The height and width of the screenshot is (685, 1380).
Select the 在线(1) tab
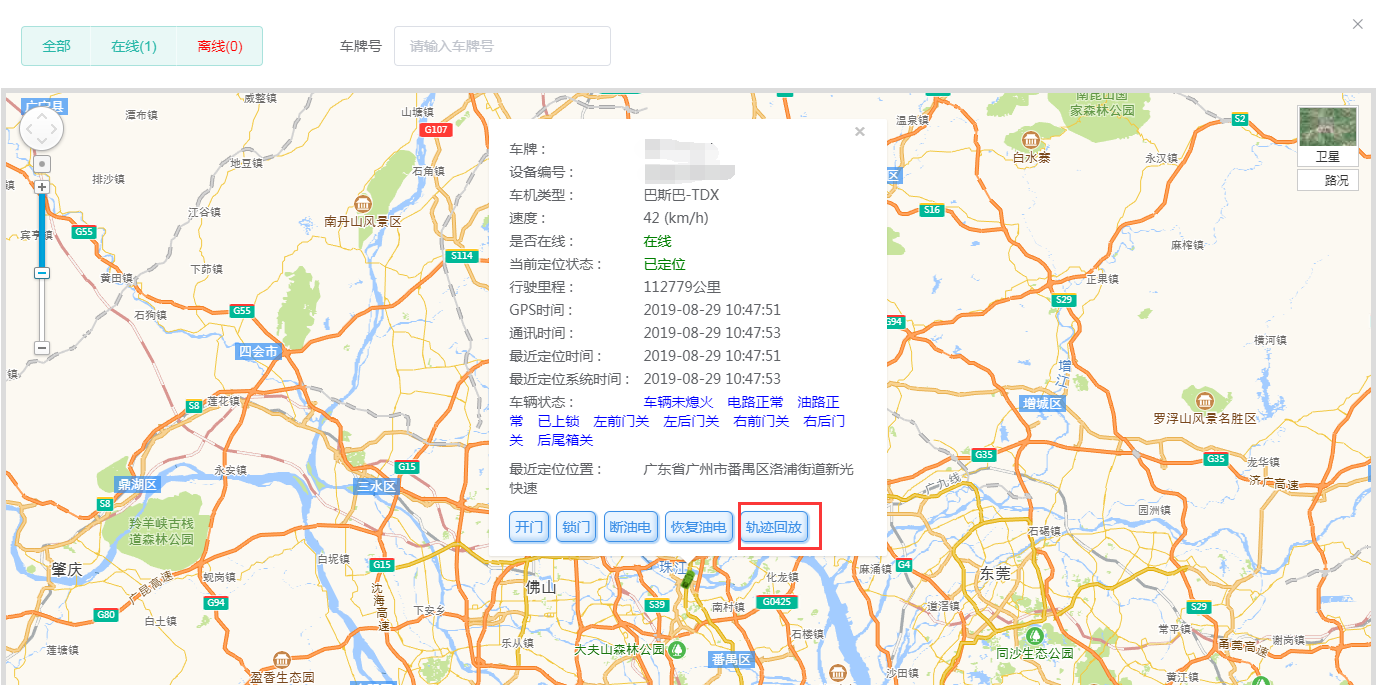click(133, 46)
